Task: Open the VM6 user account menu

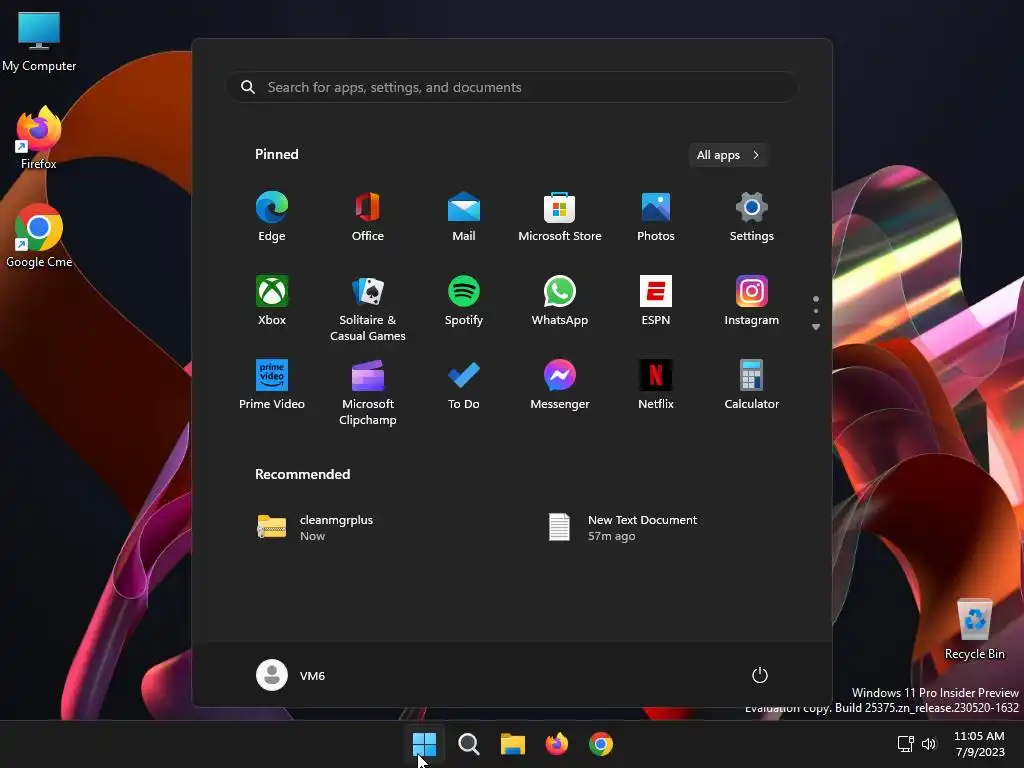Action: point(291,675)
